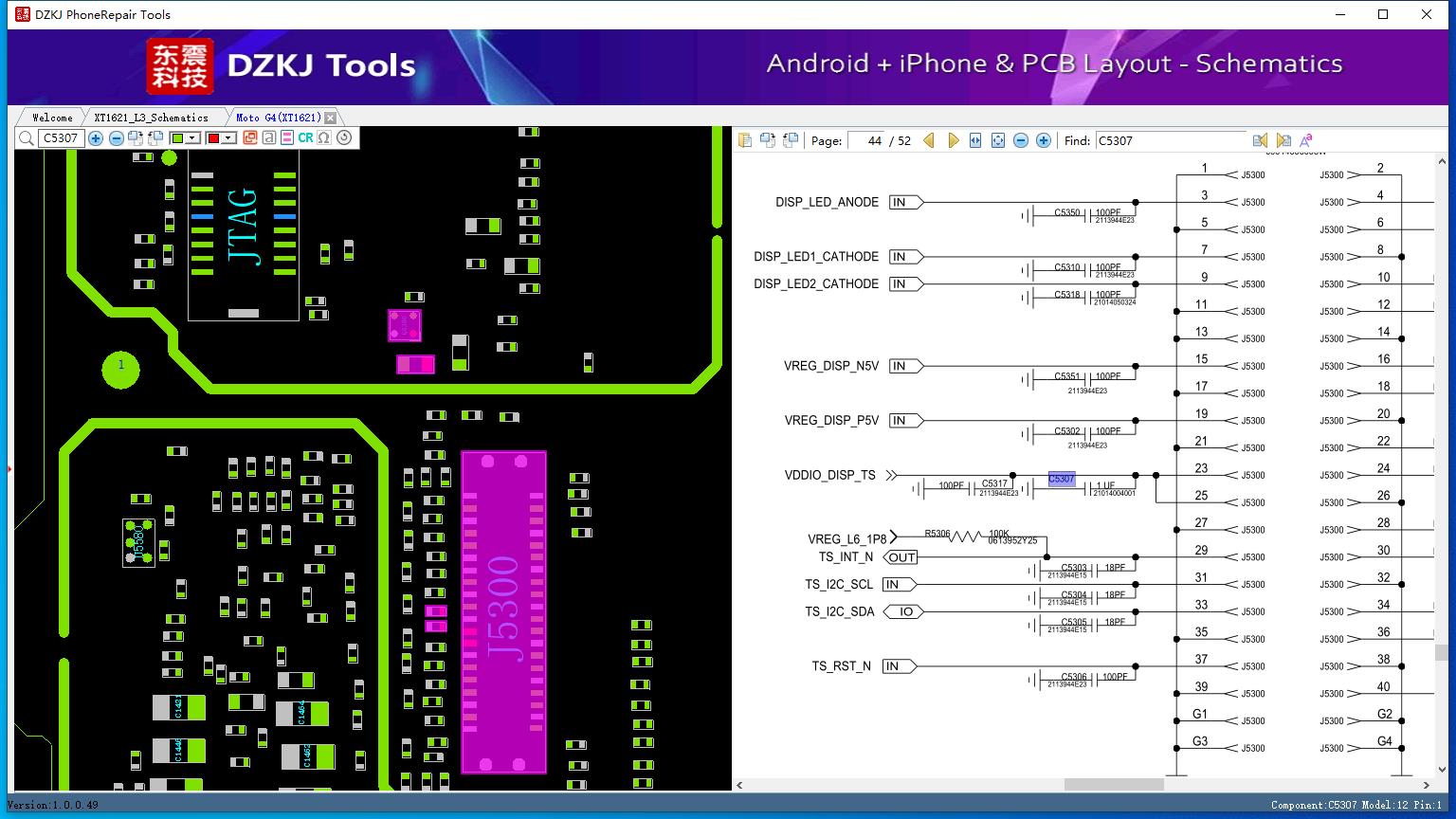This screenshot has width=1456, height=819.
Task: Zoom in on the schematic
Action: pos(1044,140)
